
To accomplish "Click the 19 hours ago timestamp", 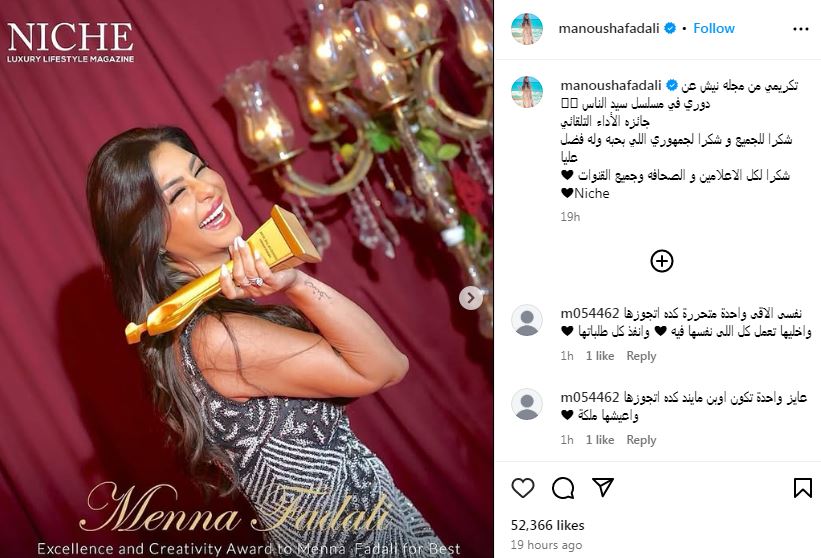I will click(x=546, y=545).
